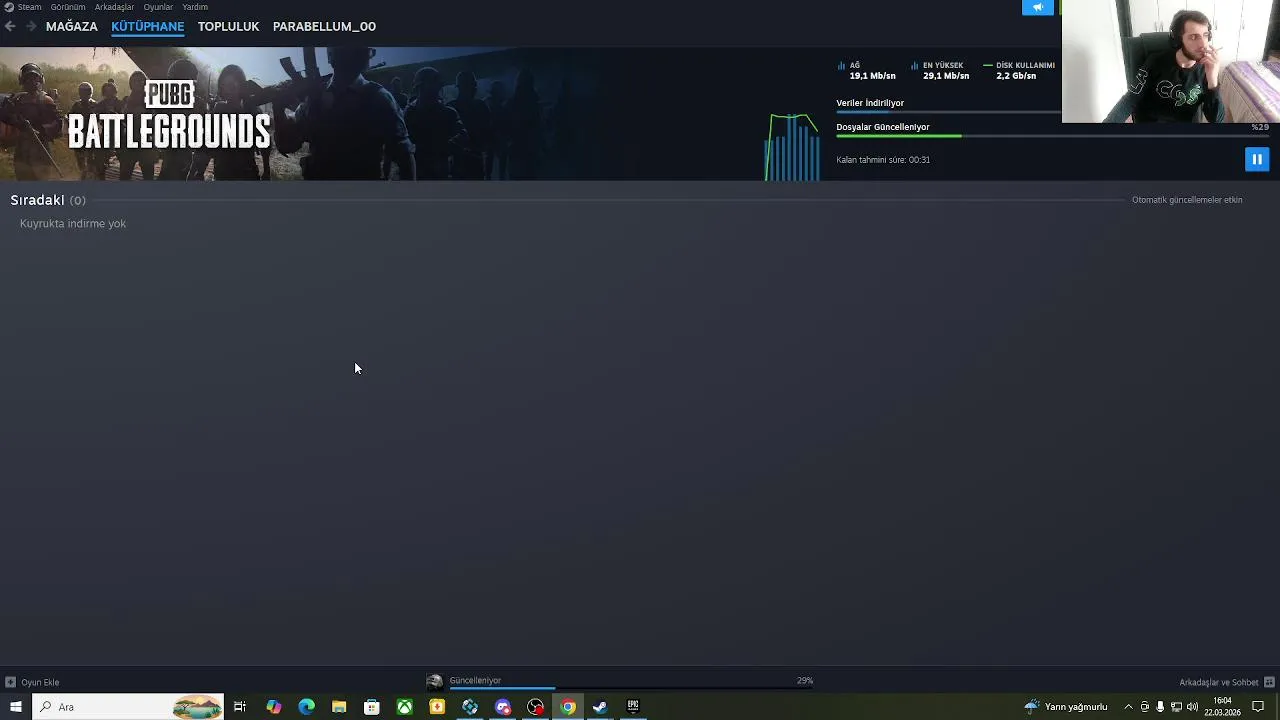Open Microsoft Store from the taskbar
The image size is (1280, 720).
pos(372,707)
